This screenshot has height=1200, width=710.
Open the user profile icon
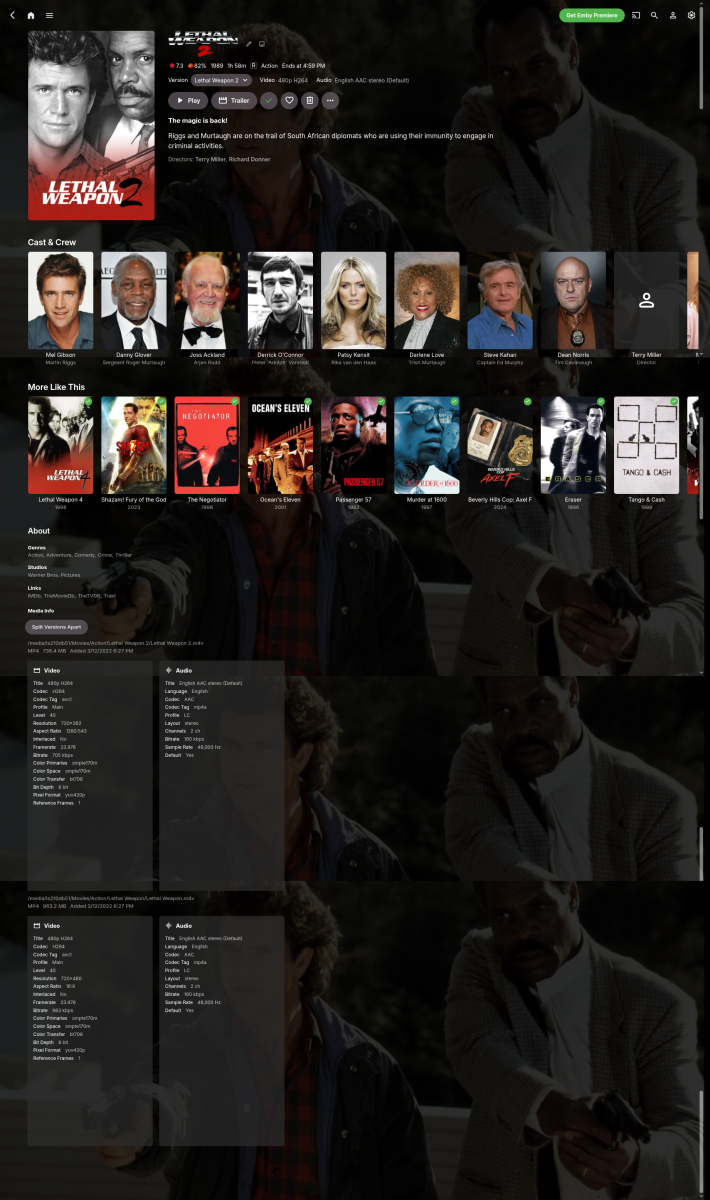click(673, 15)
